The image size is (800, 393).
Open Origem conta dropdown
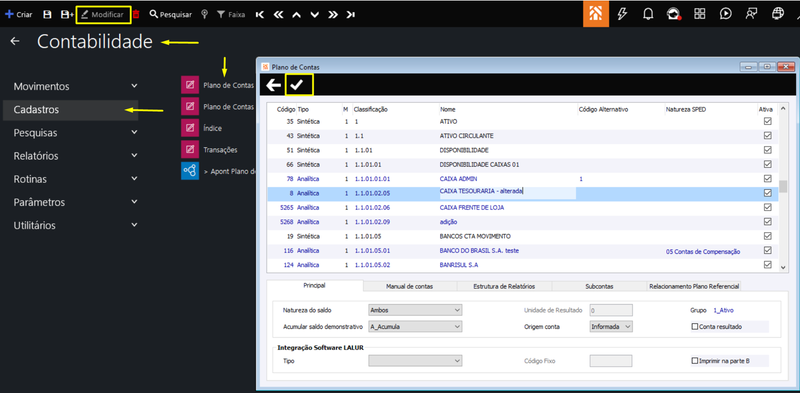pyautogui.click(x=611, y=326)
